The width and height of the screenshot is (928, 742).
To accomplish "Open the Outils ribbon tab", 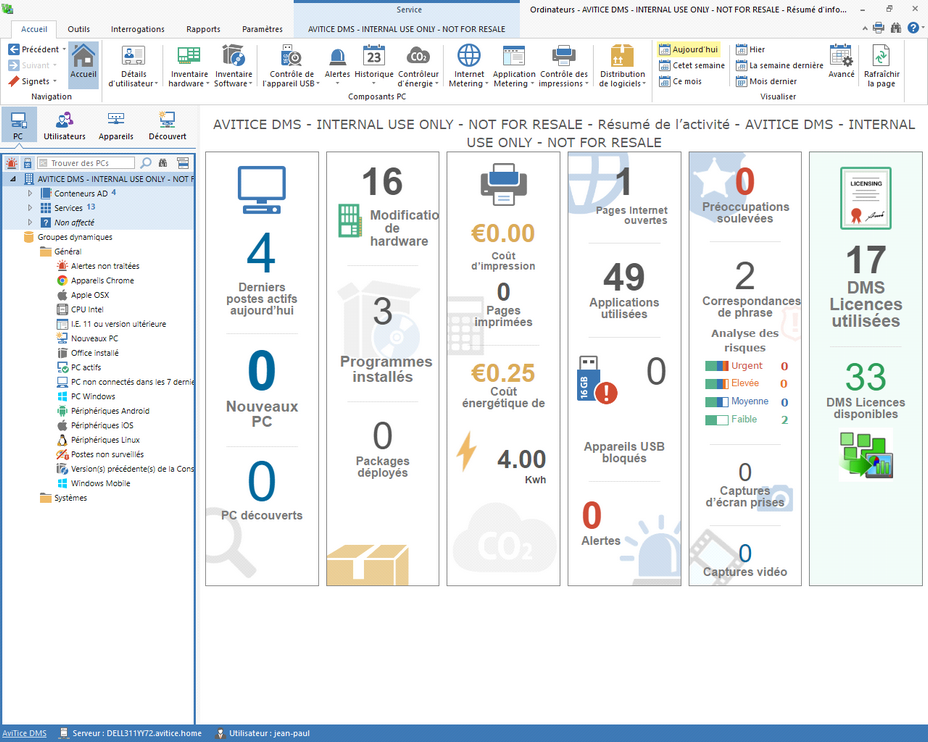I will pos(79,29).
